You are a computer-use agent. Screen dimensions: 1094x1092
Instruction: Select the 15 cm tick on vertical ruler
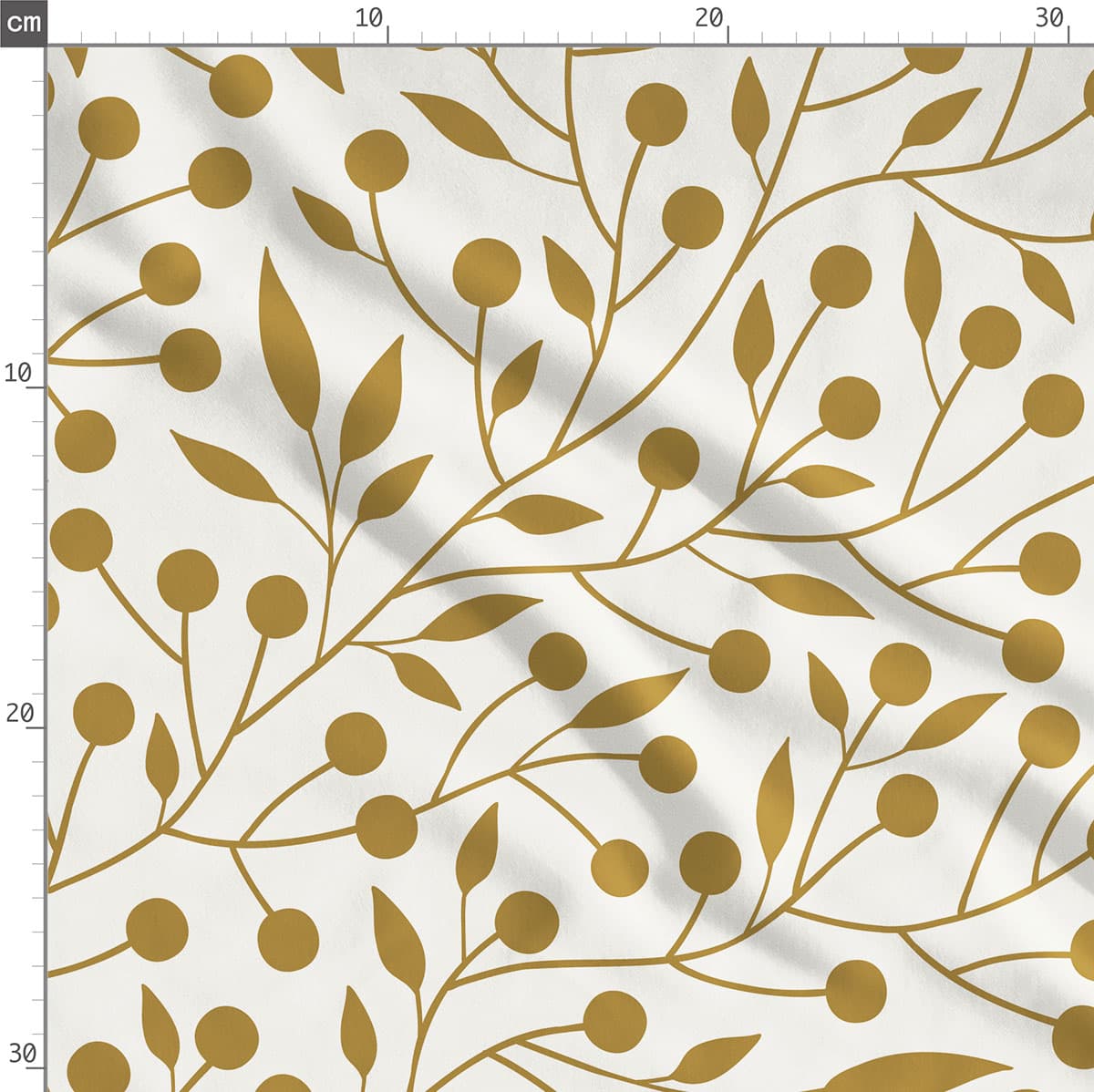coord(36,558)
